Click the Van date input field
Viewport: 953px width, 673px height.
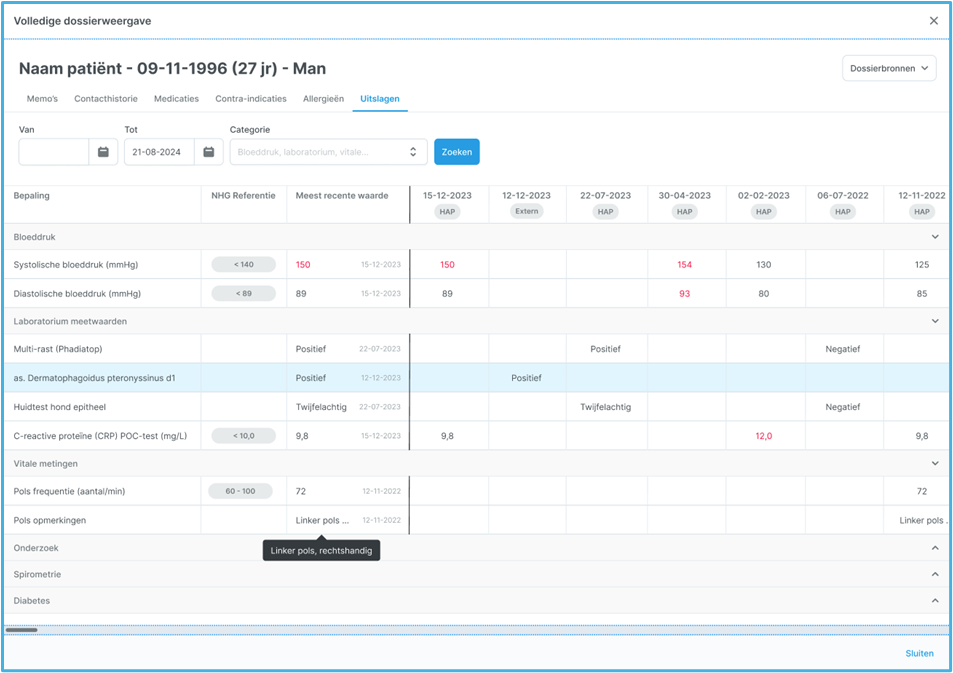(54, 152)
